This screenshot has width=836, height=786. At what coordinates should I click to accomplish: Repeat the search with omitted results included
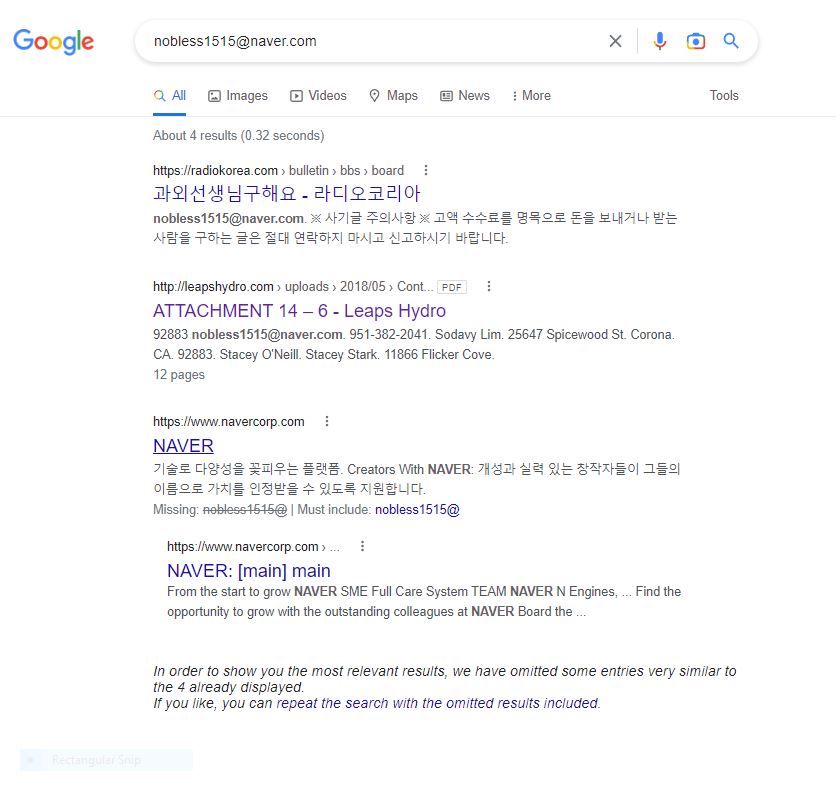[x=438, y=703]
